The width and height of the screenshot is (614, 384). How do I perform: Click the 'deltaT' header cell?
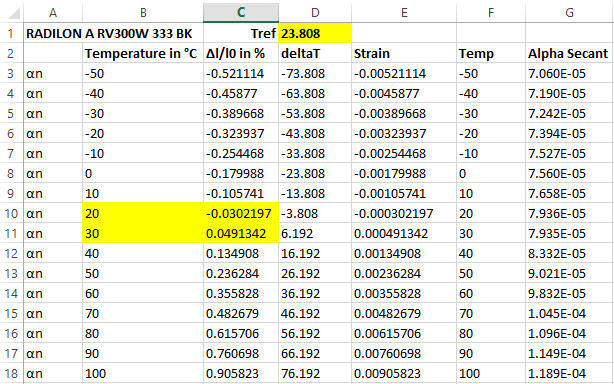point(315,53)
